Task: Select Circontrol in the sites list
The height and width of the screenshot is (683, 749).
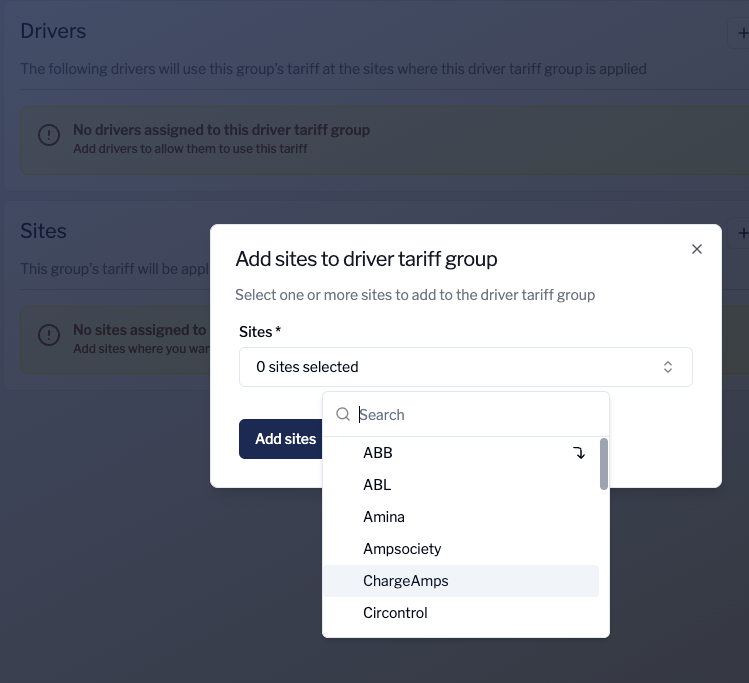Action: (395, 613)
